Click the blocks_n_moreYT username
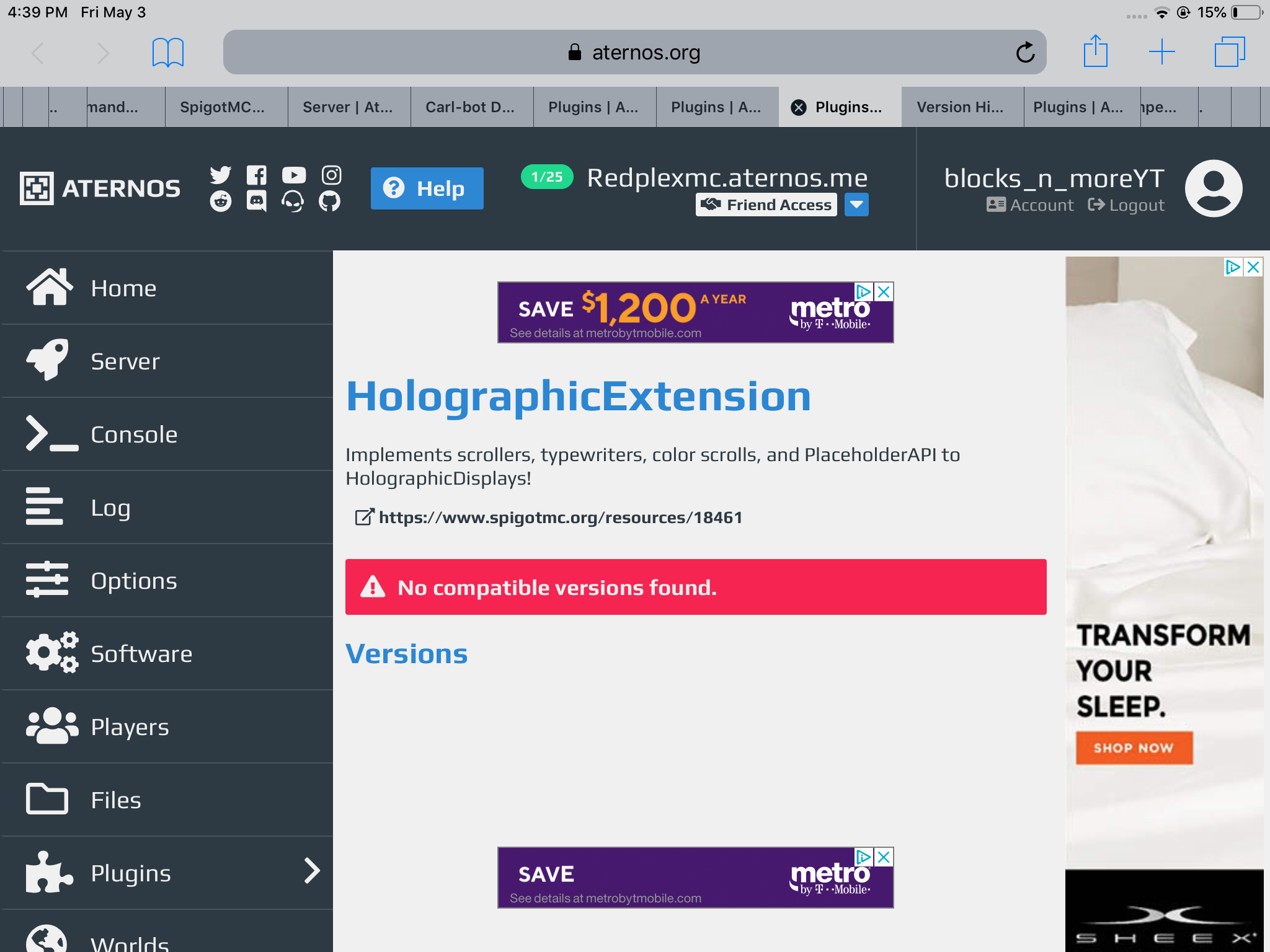The height and width of the screenshot is (952, 1270). pyautogui.click(x=1054, y=178)
